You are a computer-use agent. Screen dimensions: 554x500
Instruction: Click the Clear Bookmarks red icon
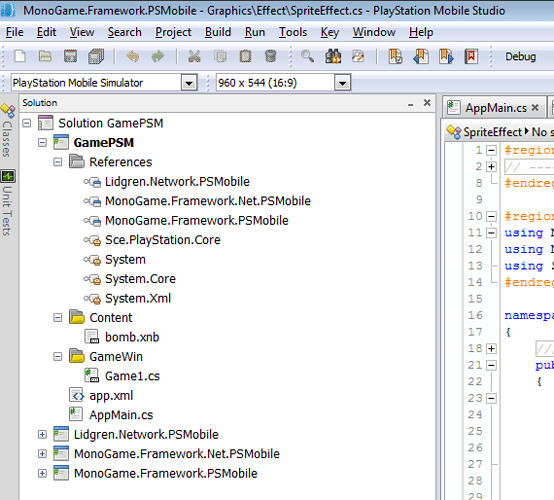coord(471,56)
